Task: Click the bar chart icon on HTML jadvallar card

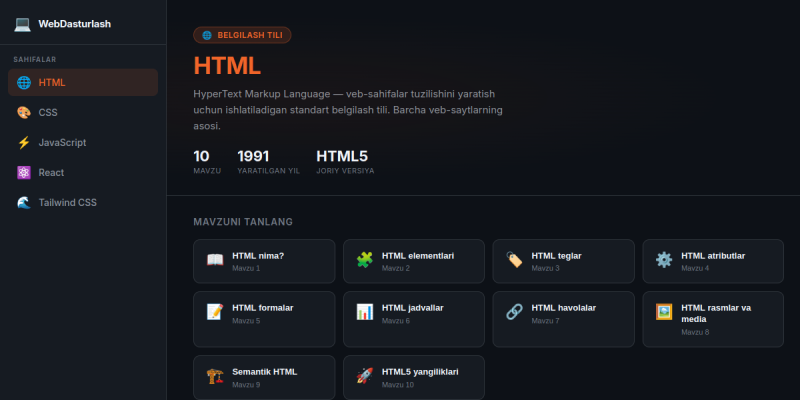Action: 364,312
